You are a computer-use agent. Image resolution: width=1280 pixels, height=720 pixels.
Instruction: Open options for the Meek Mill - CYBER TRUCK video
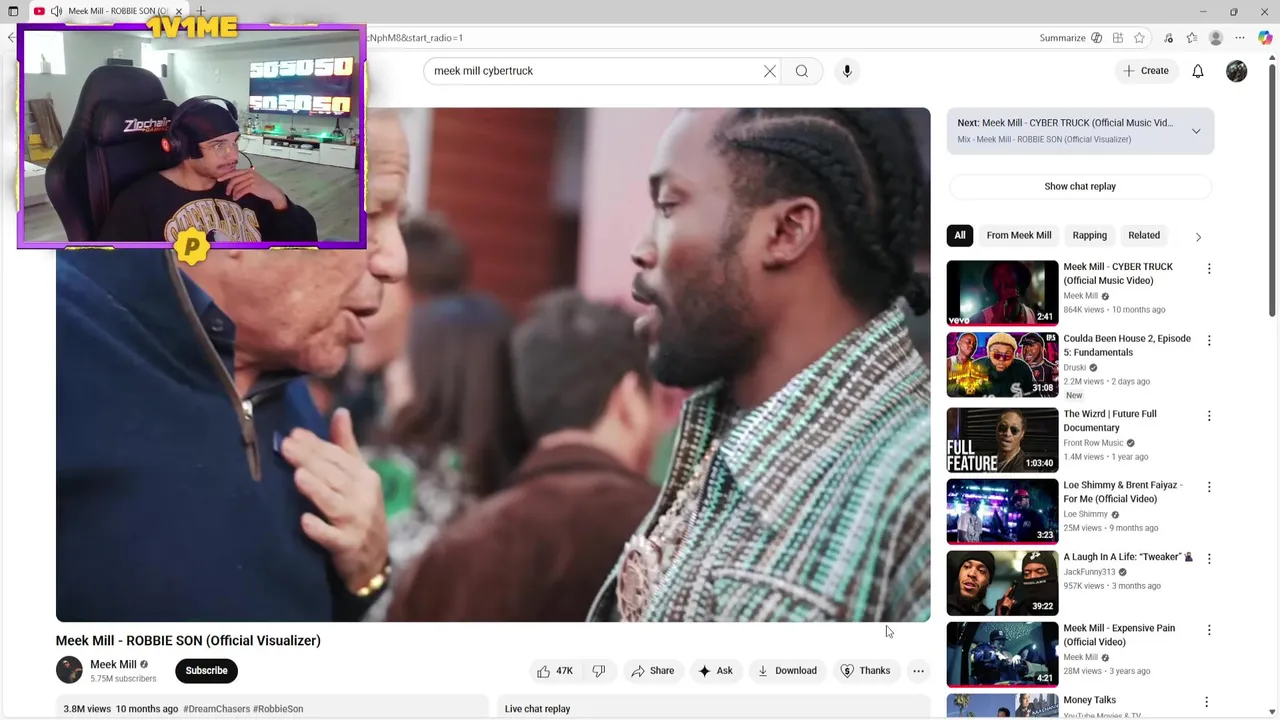[x=1209, y=269]
